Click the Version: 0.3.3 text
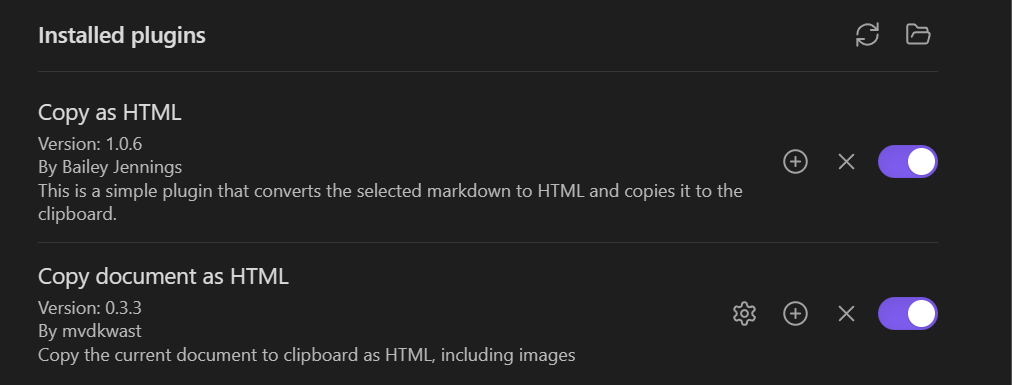The width and height of the screenshot is (1012, 385). 90,307
